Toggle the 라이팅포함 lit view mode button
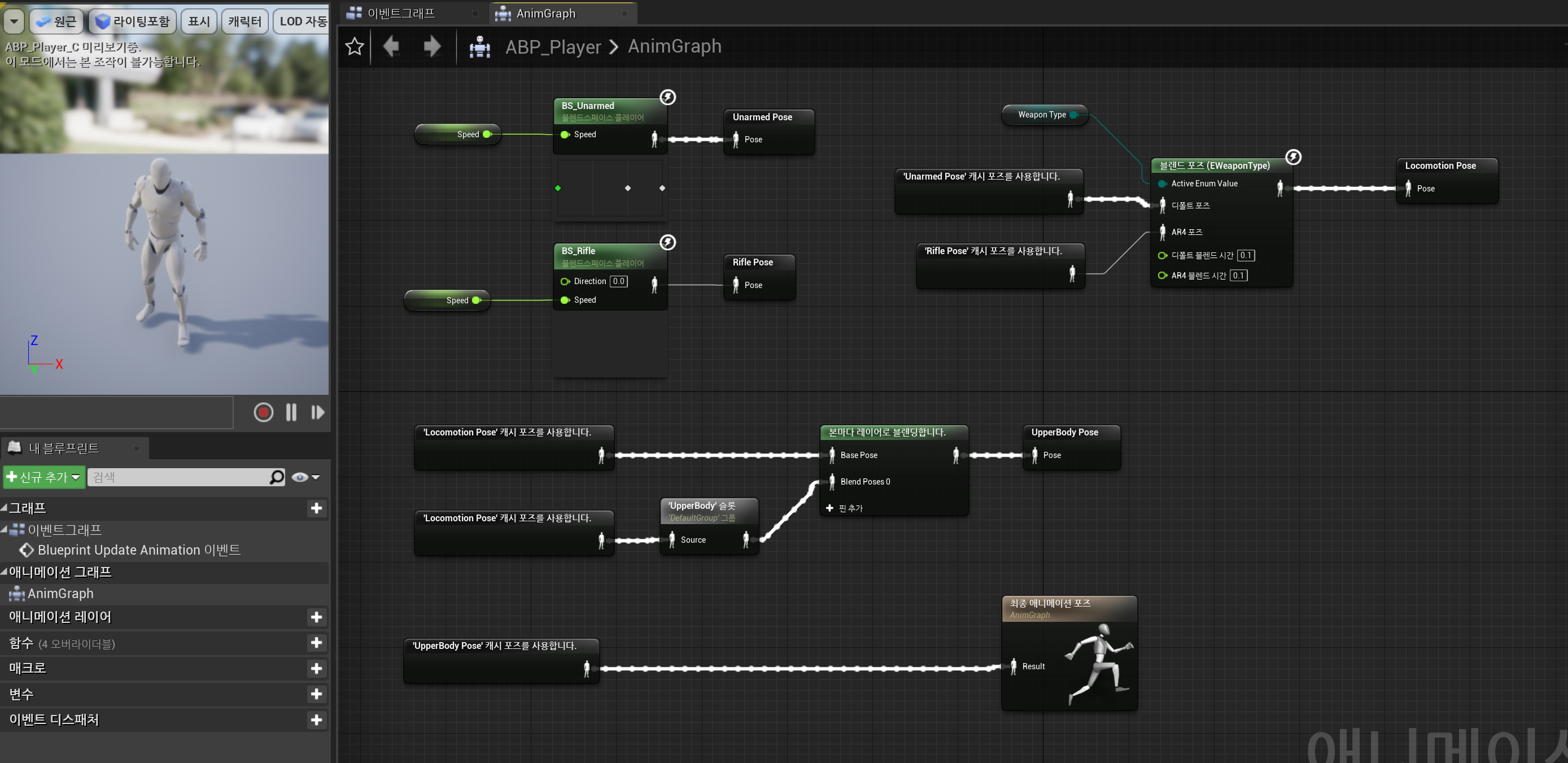This screenshot has width=1568, height=763. point(133,22)
